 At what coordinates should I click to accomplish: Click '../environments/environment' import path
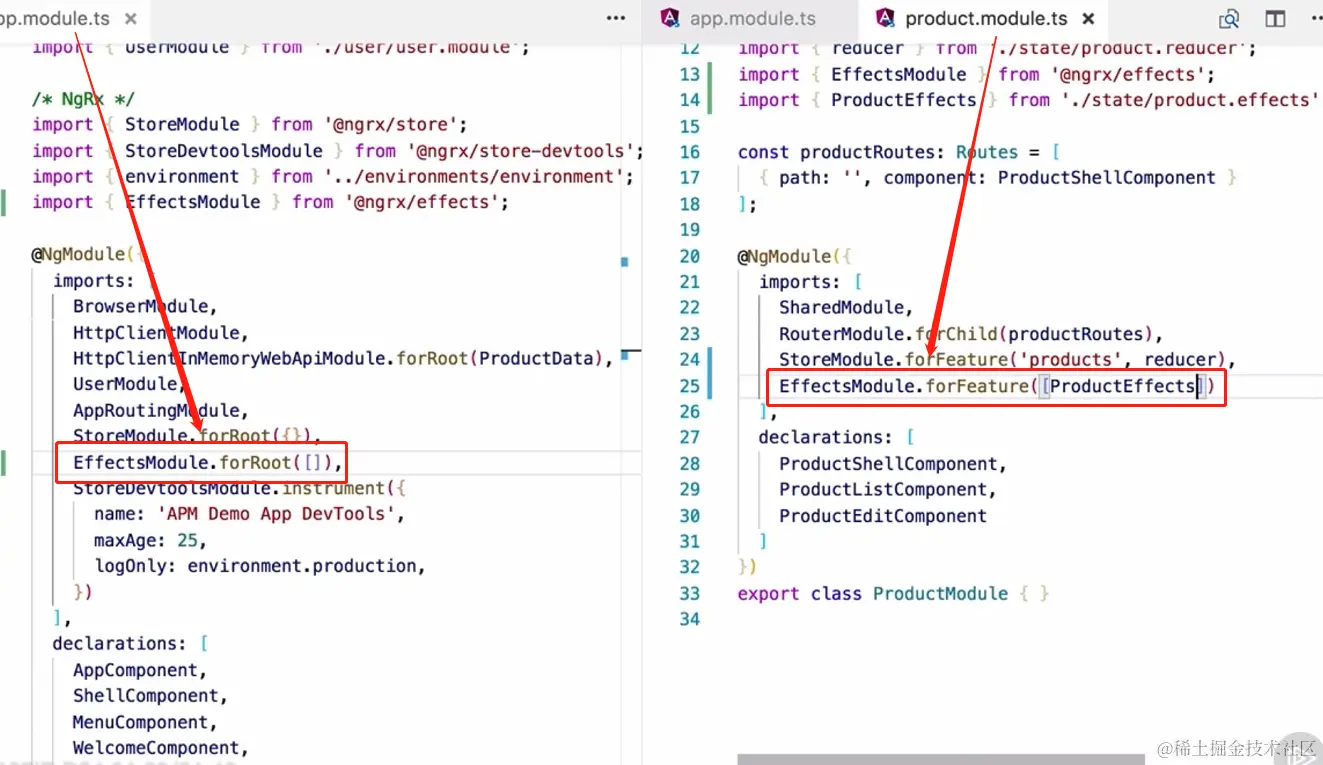(x=473, y=177)
